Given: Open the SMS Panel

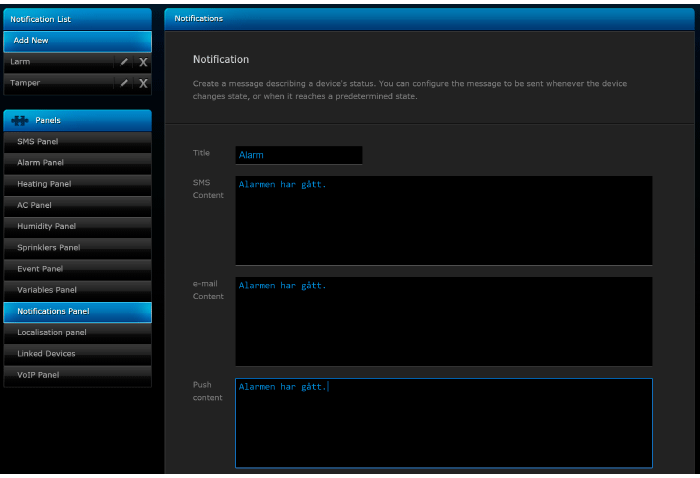Looking at the screenshot, I should (x=77, y=142).
